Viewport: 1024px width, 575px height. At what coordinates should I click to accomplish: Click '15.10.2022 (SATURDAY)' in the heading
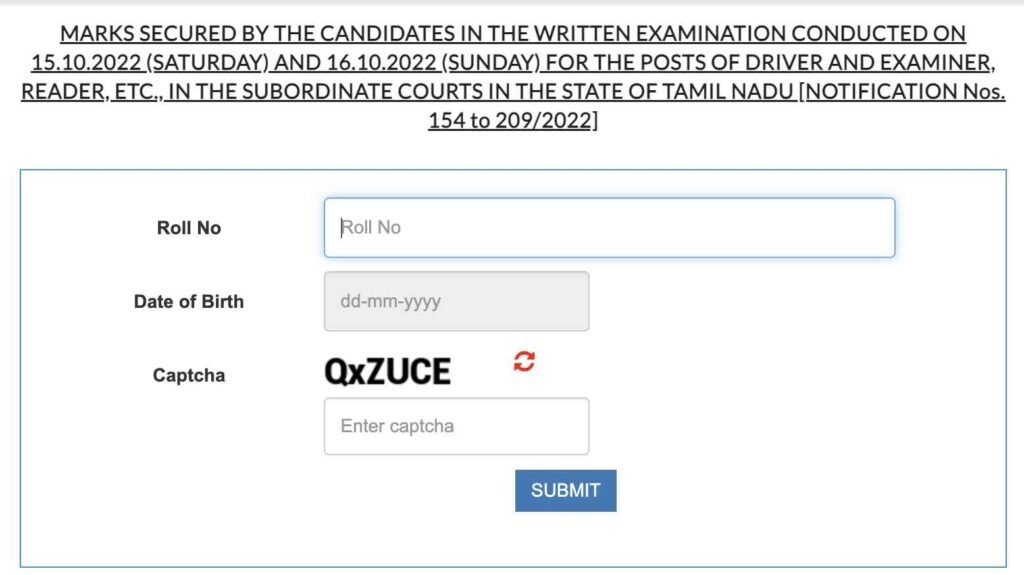click(x=150, y=63)
